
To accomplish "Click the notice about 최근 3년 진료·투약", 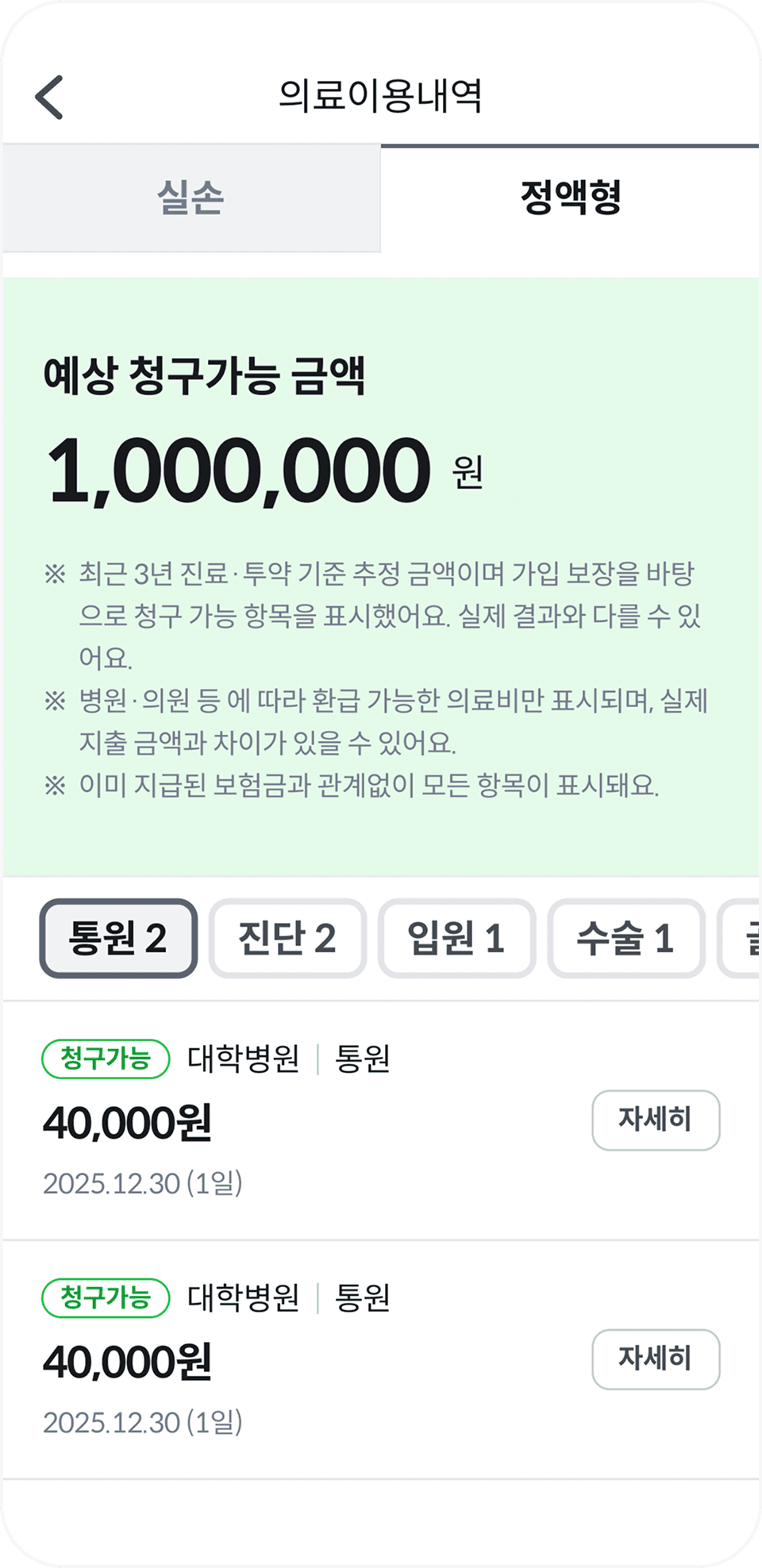I will tap(373, 615).
